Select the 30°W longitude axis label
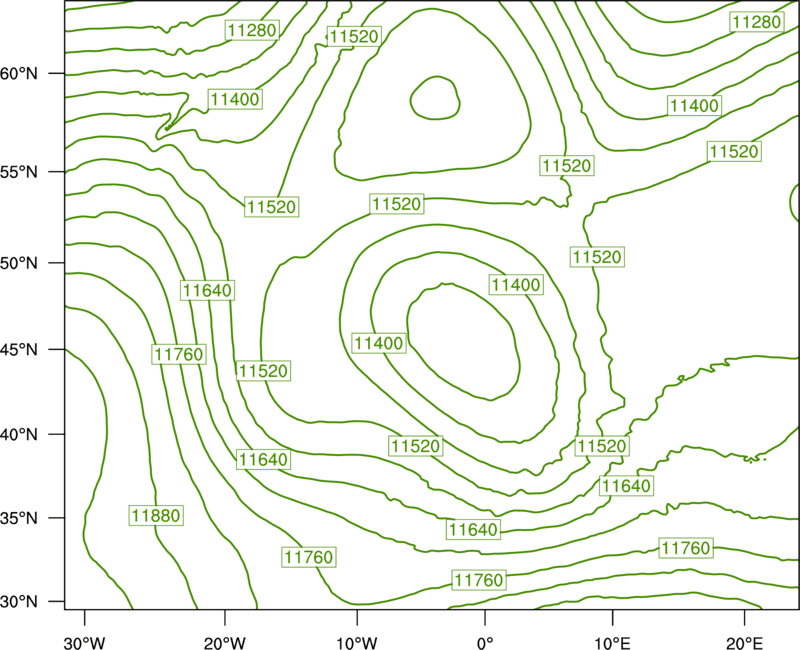This screenshot has width=800, height=650. [85, 643]
